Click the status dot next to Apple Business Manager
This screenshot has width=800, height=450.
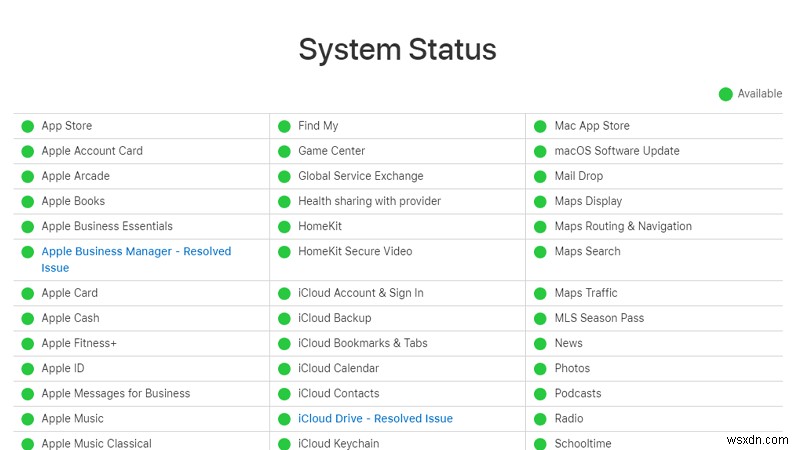click(x=28, y=252)
